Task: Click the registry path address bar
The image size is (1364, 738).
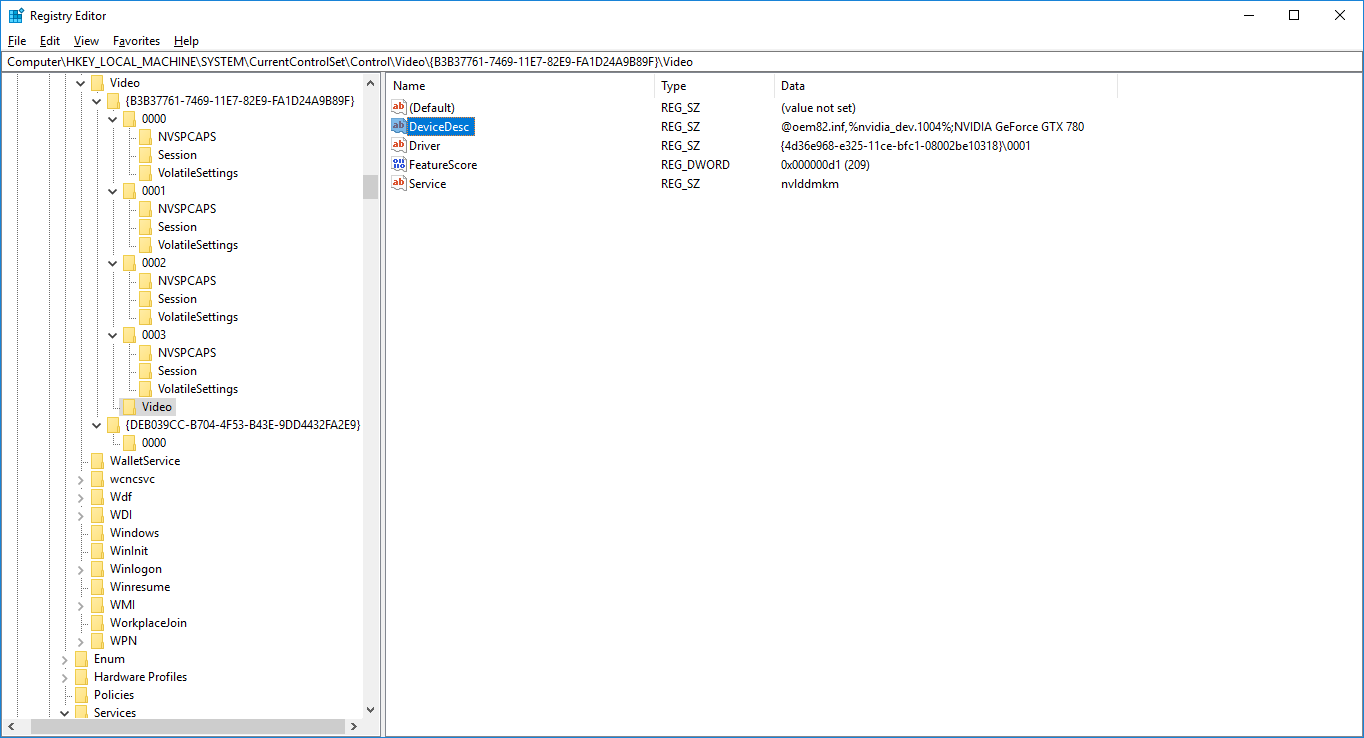Action: coord(680,62)
